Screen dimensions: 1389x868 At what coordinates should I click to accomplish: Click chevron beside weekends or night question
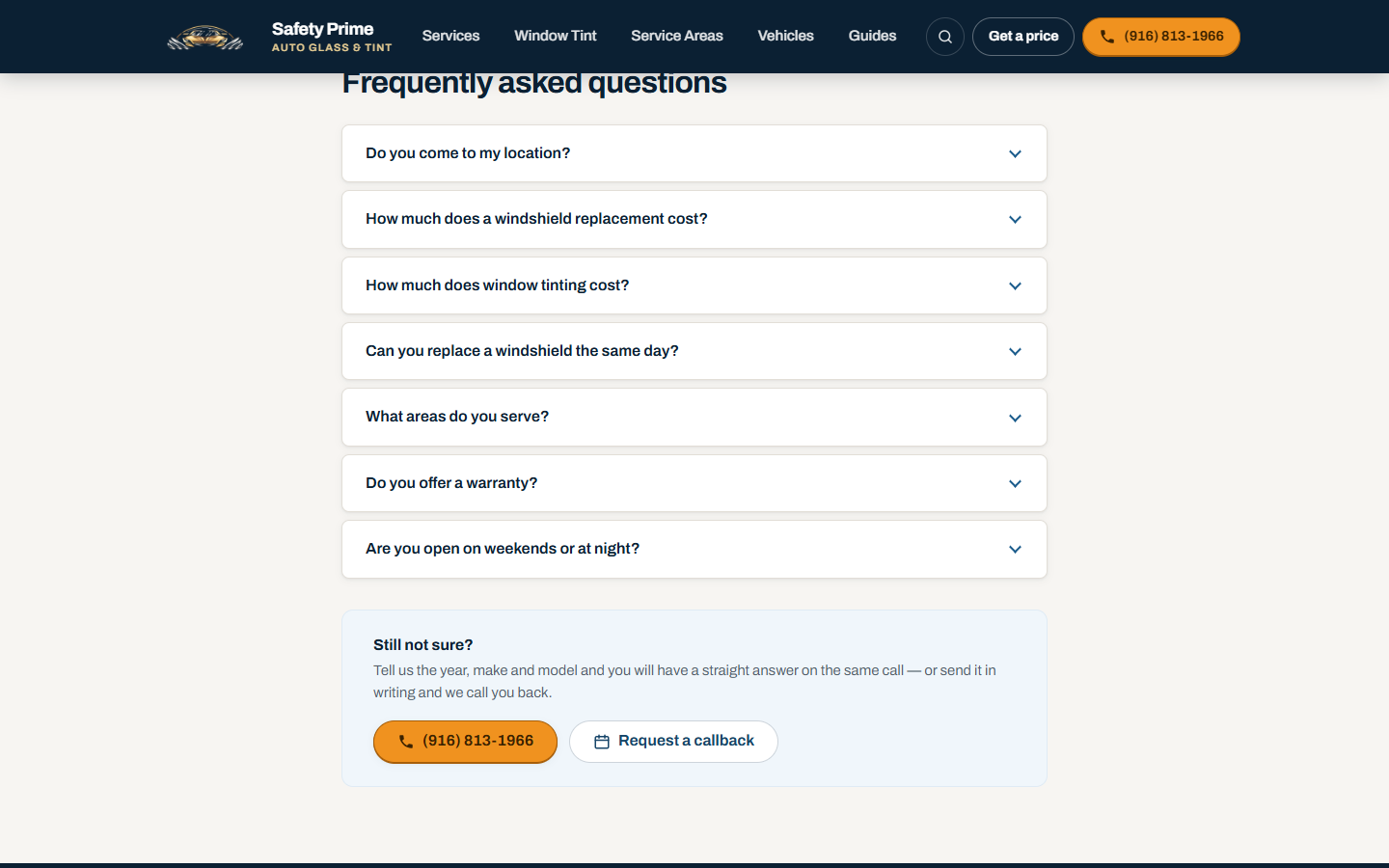coord(1015,549)
